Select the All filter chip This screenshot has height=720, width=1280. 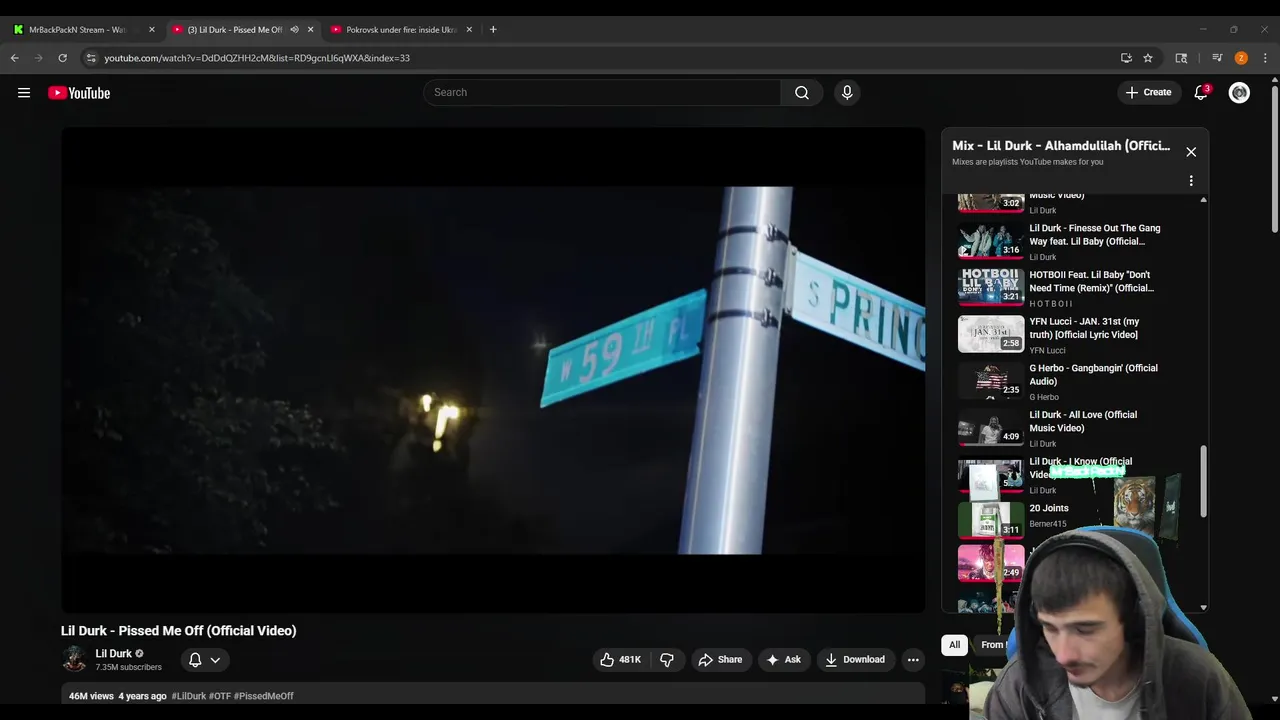pos(954,645)
